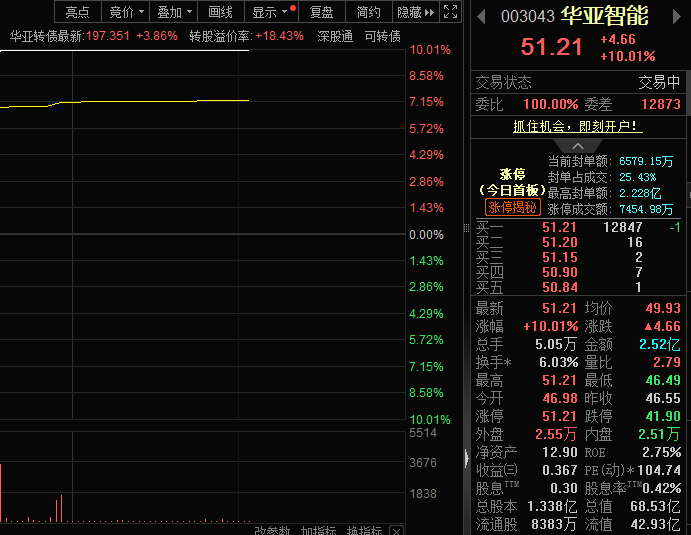This screenshot has height=535, width=691.
Task: Open the 亮点 highlights toolbar item
Action: tap(78, 12)
